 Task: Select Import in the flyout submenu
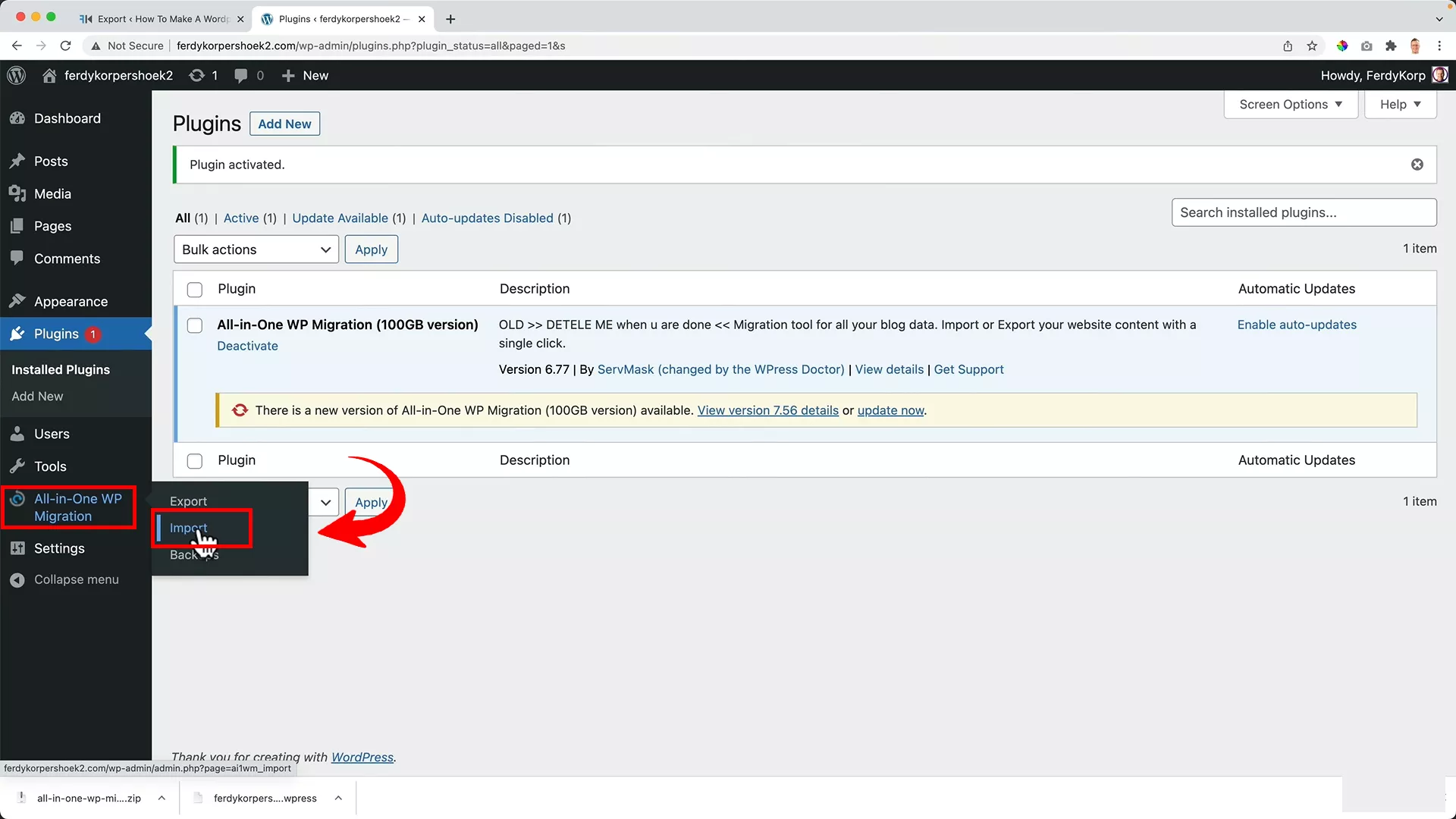[x=188, y=528]
